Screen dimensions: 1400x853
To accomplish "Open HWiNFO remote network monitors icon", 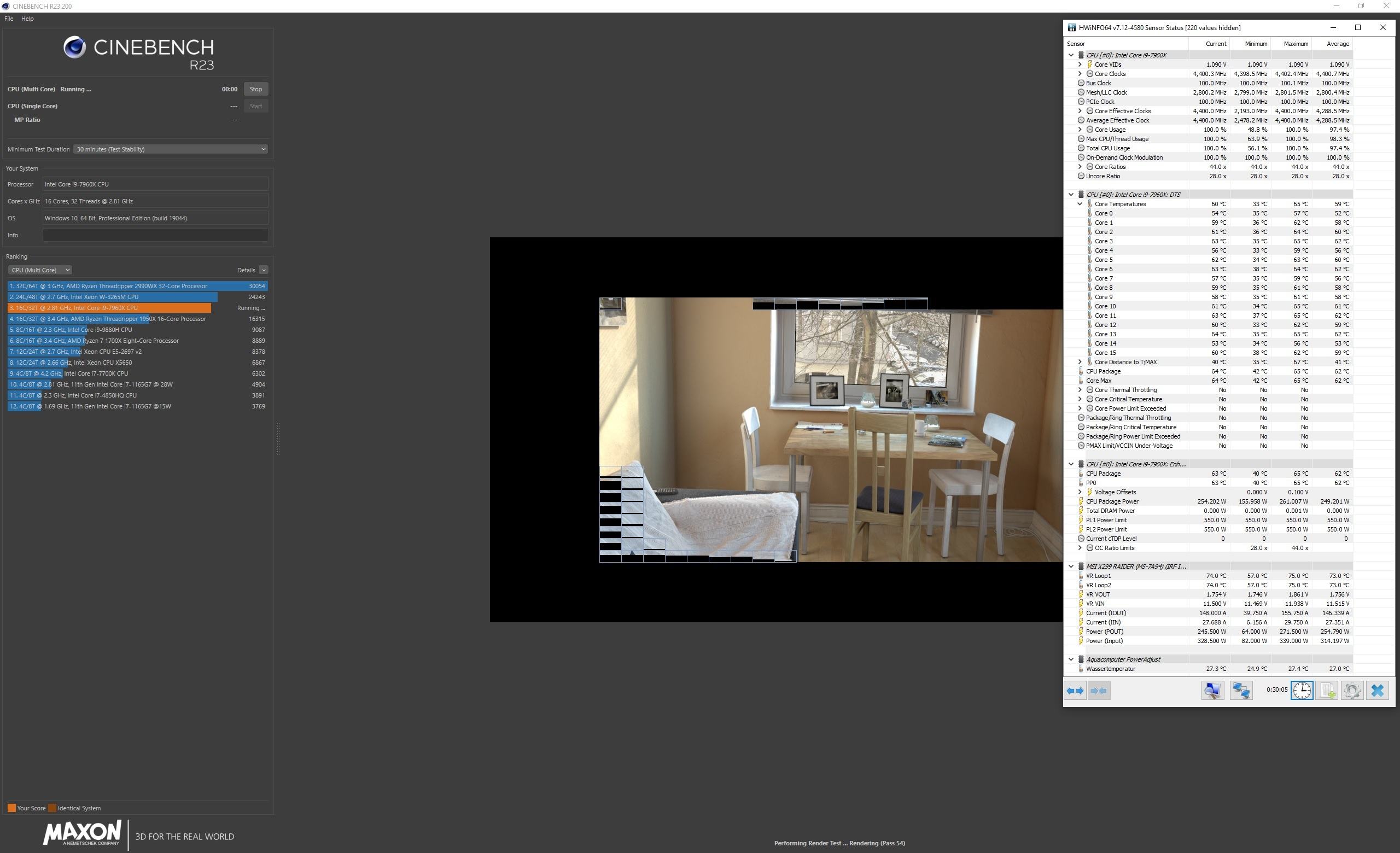I will 1241,691.
